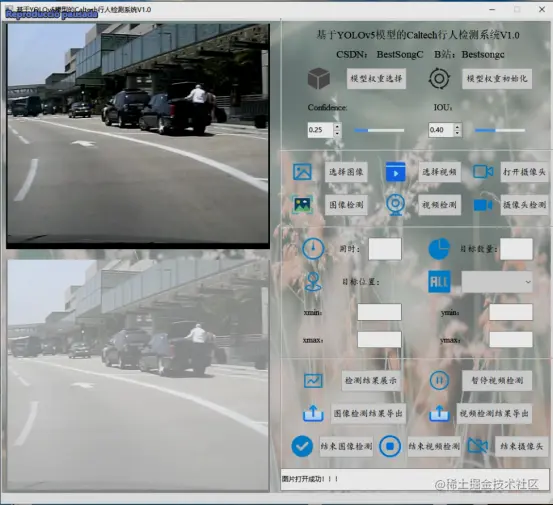Viewport: 553px width, 505px height.
Task: Click the IOU 0.40 spin box field
Action: [441, 130]
